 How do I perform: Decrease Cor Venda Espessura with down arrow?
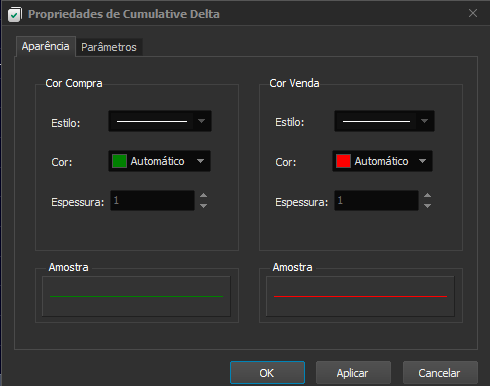click(427, 206)
